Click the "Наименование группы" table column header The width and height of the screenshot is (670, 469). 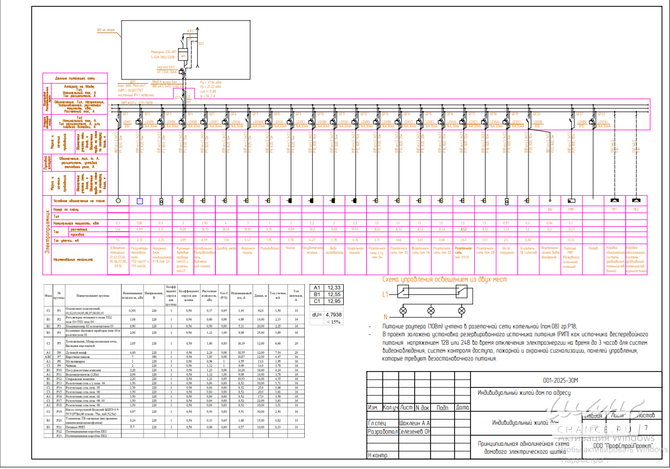pos(92,296)
